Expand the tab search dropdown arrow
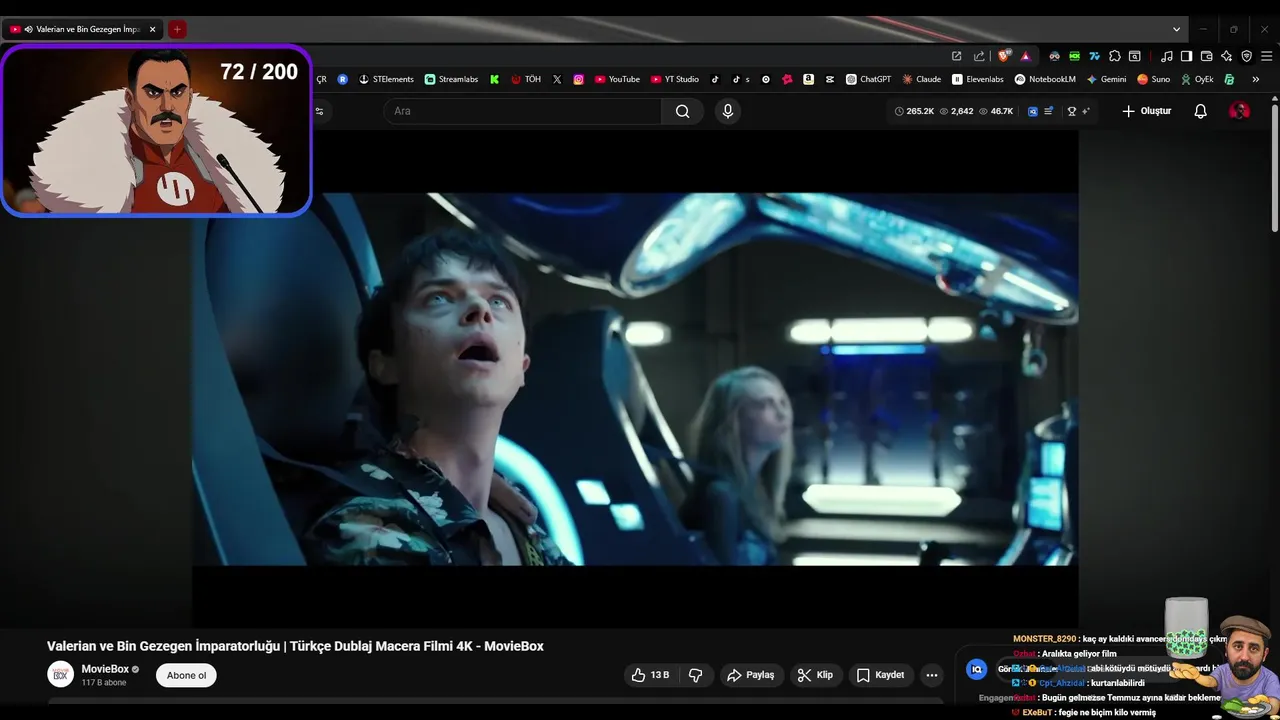Image resolution: width=1280 pixels, height=720 pixels. click(1176, 29)
